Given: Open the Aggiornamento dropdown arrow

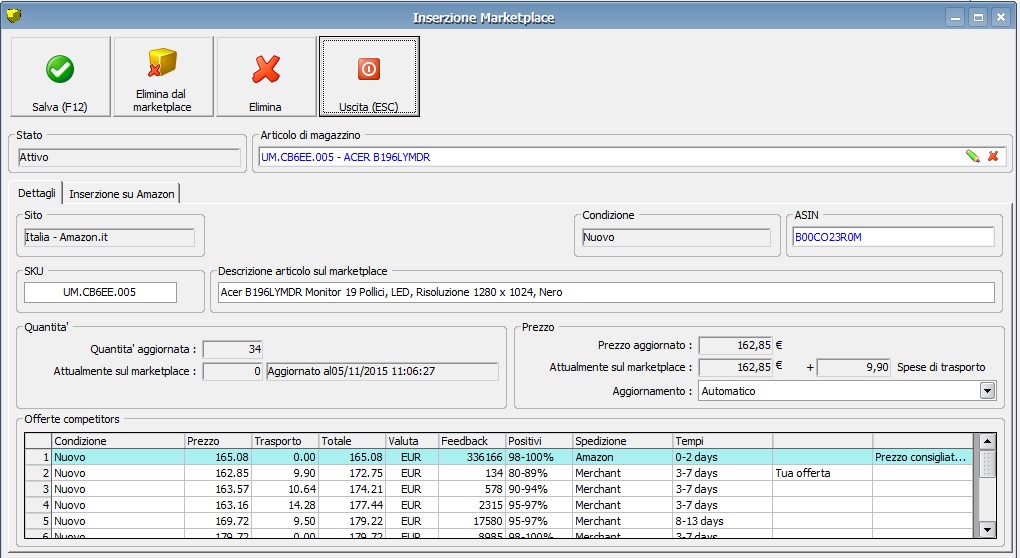Looking at the screenshot, I should point(988,391).
